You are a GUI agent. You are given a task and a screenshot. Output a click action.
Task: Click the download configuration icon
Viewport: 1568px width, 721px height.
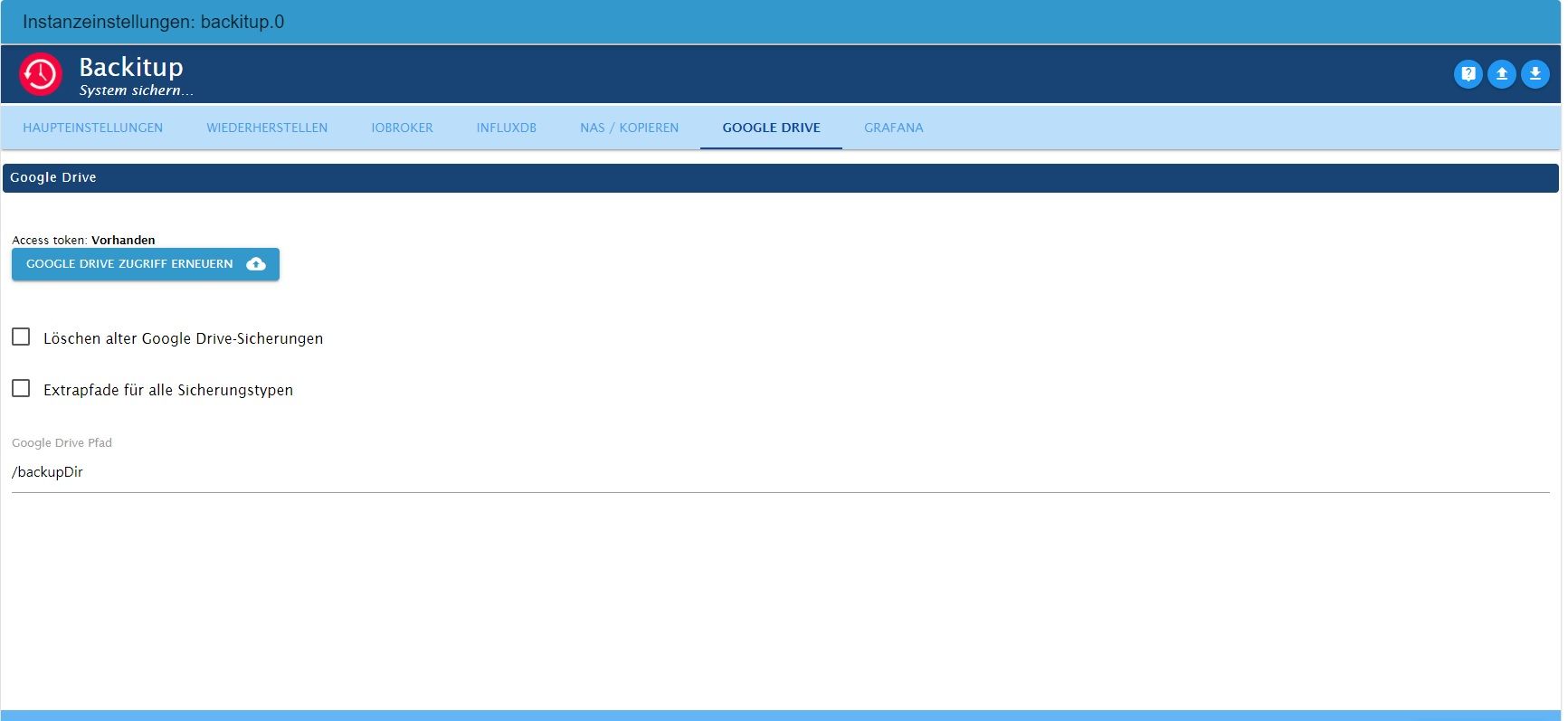[x=1535, y=74]
